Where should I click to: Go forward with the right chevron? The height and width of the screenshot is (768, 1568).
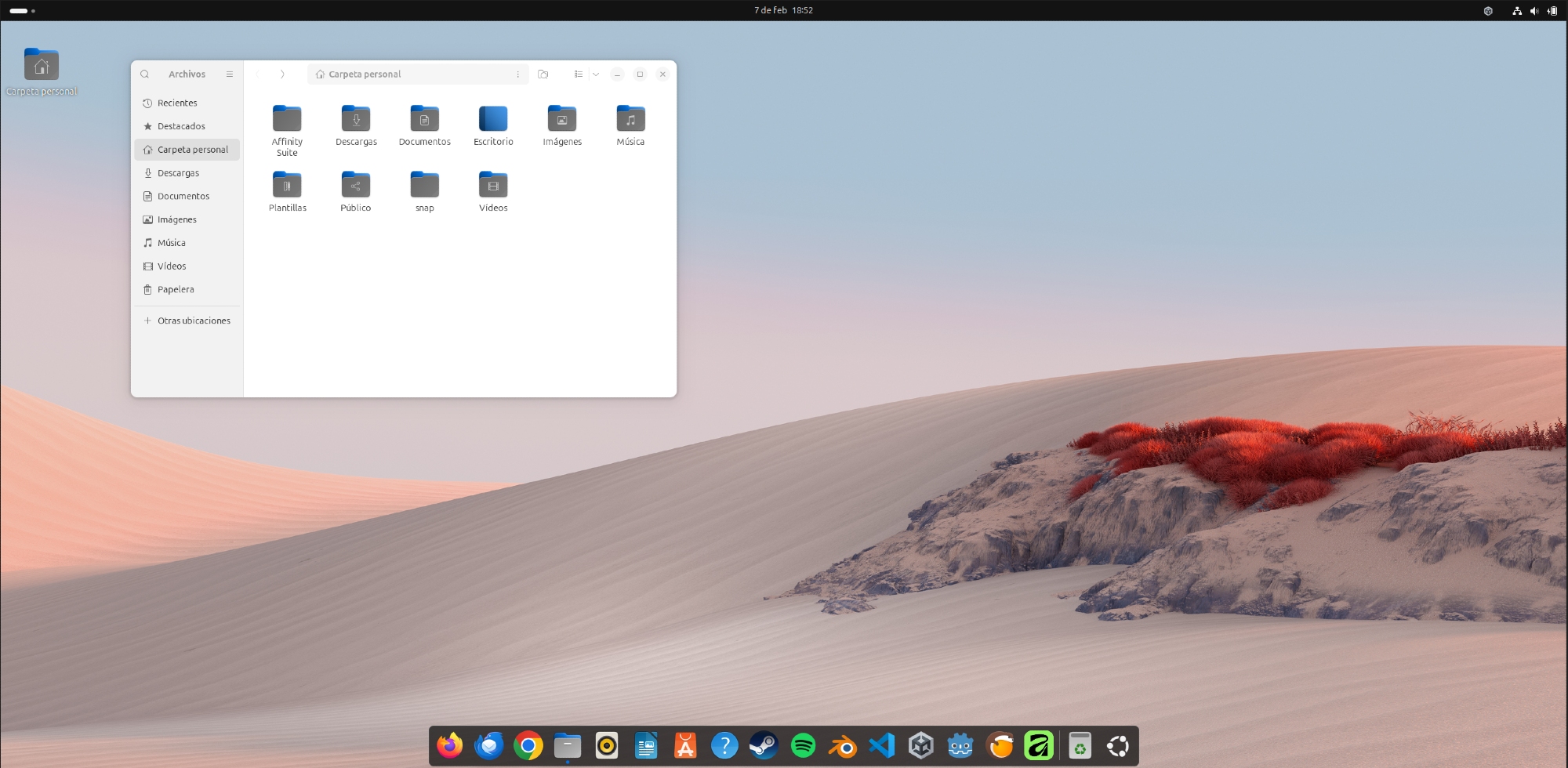[282, 74]
